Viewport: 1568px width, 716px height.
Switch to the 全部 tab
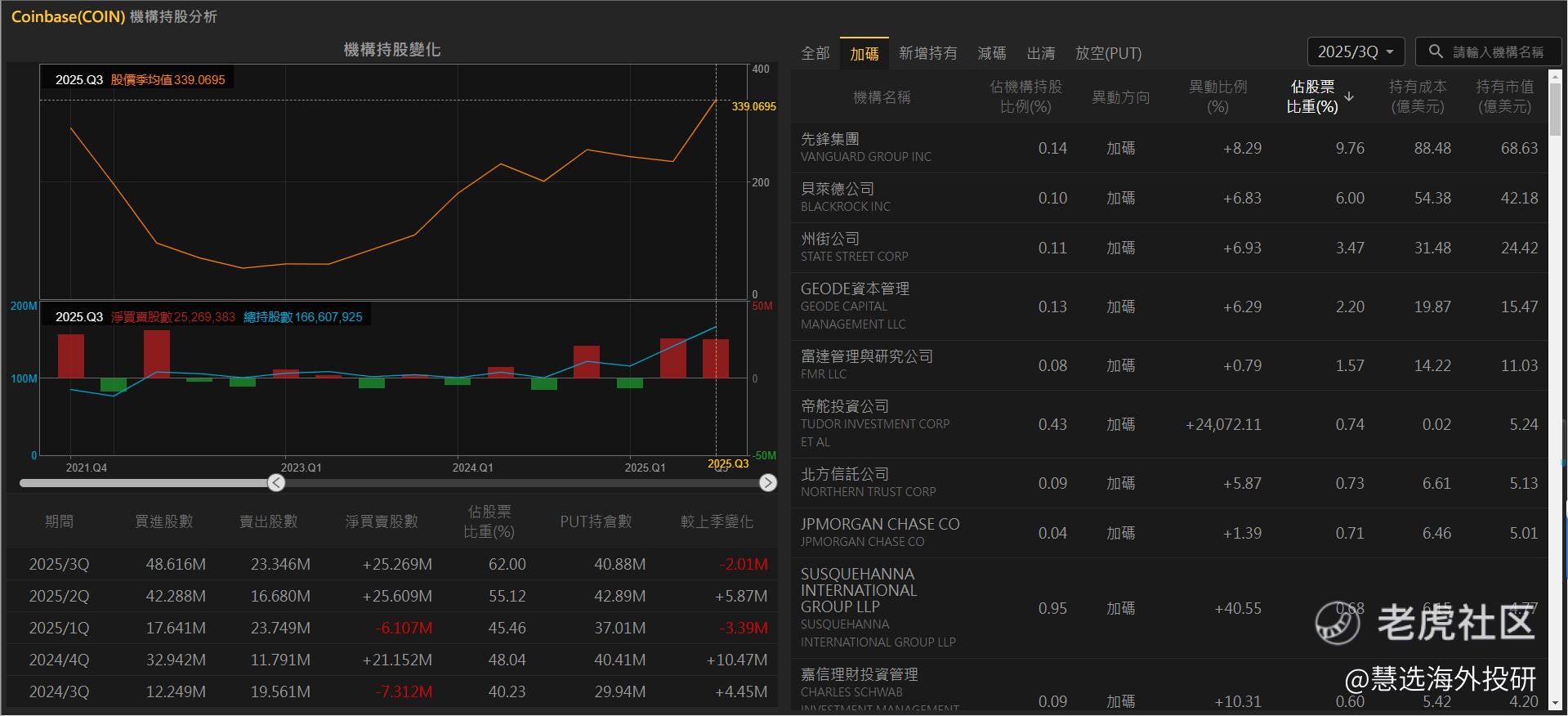[815, 53]
